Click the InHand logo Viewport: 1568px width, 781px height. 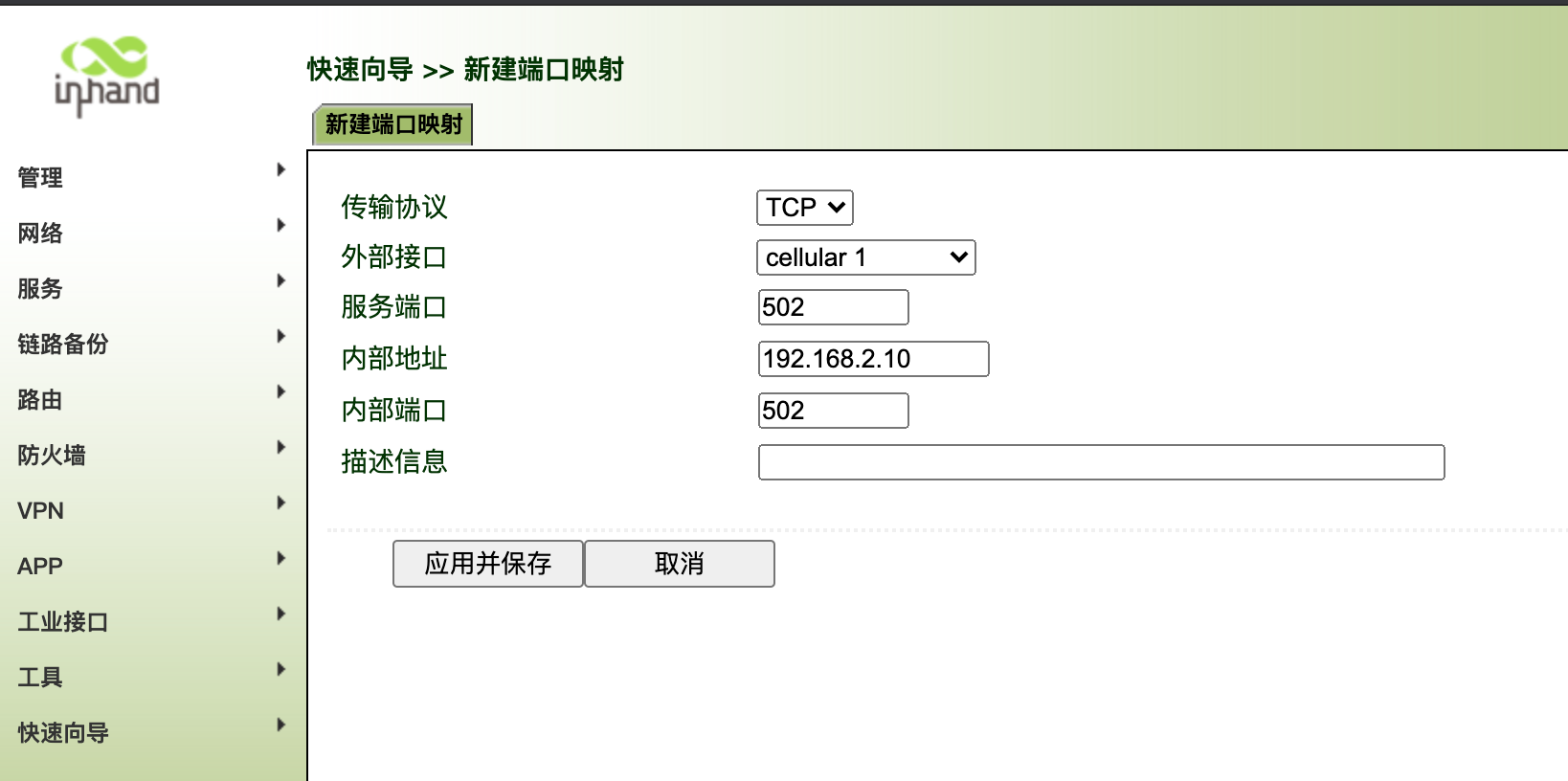[106, 77]
